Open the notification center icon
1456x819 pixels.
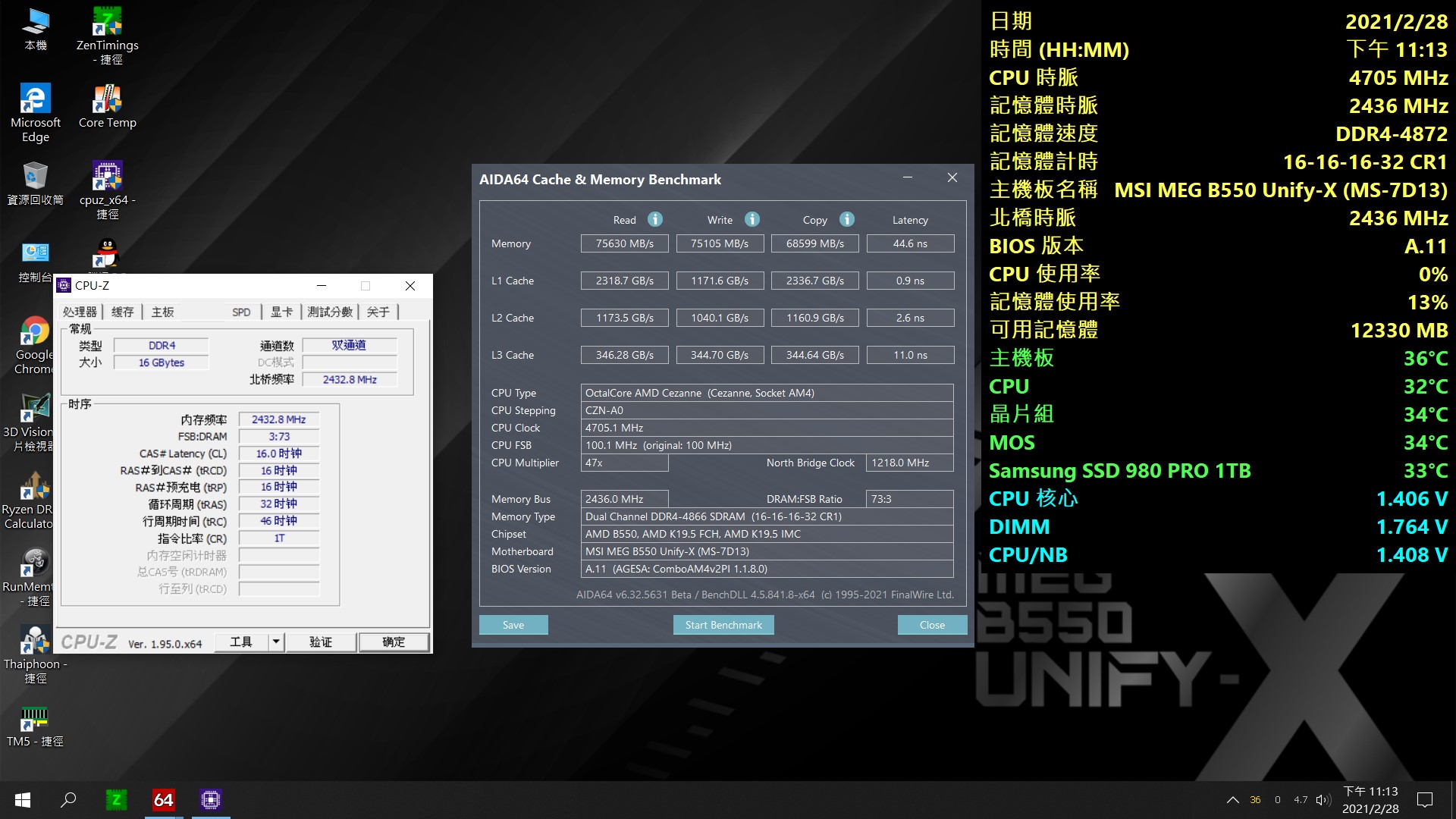point(1425,800)
